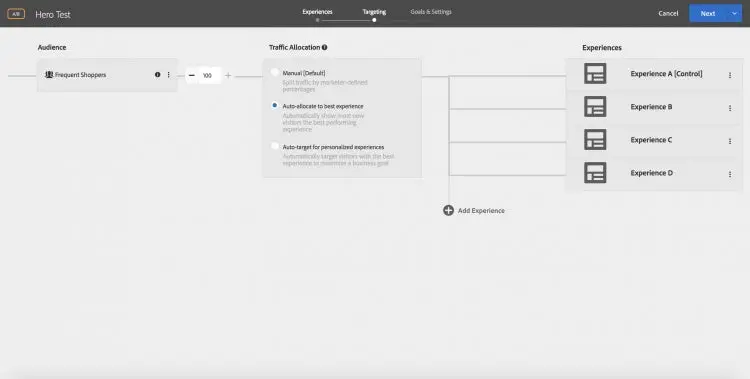The height and width of the screenshot is (379, 750).
Task: Open the Frequent Shoppers audience options menu
Action: (x=168, y=75)
